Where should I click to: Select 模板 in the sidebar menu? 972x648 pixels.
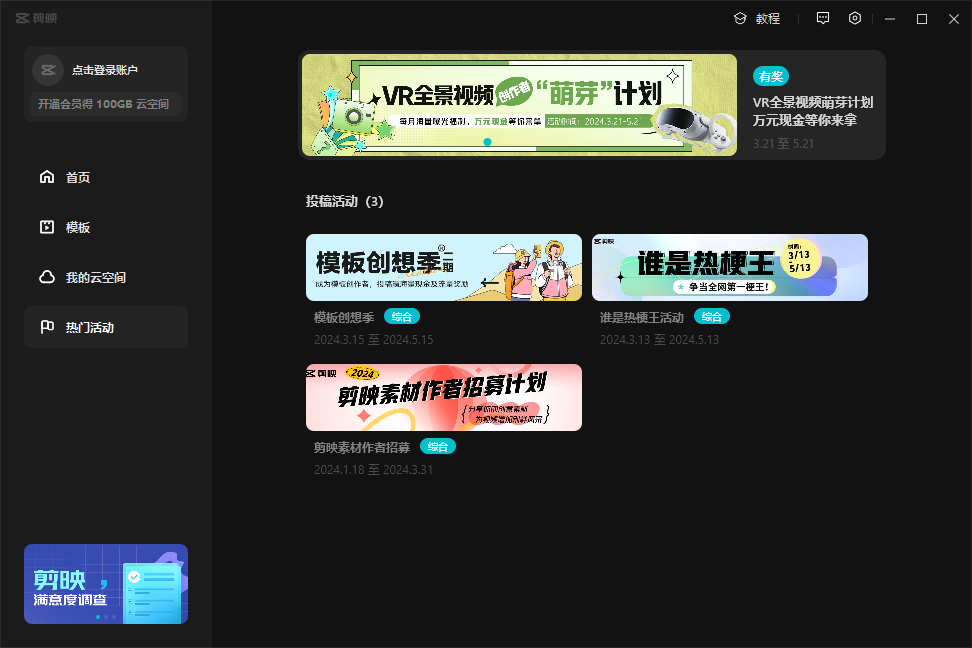[78, 227]
